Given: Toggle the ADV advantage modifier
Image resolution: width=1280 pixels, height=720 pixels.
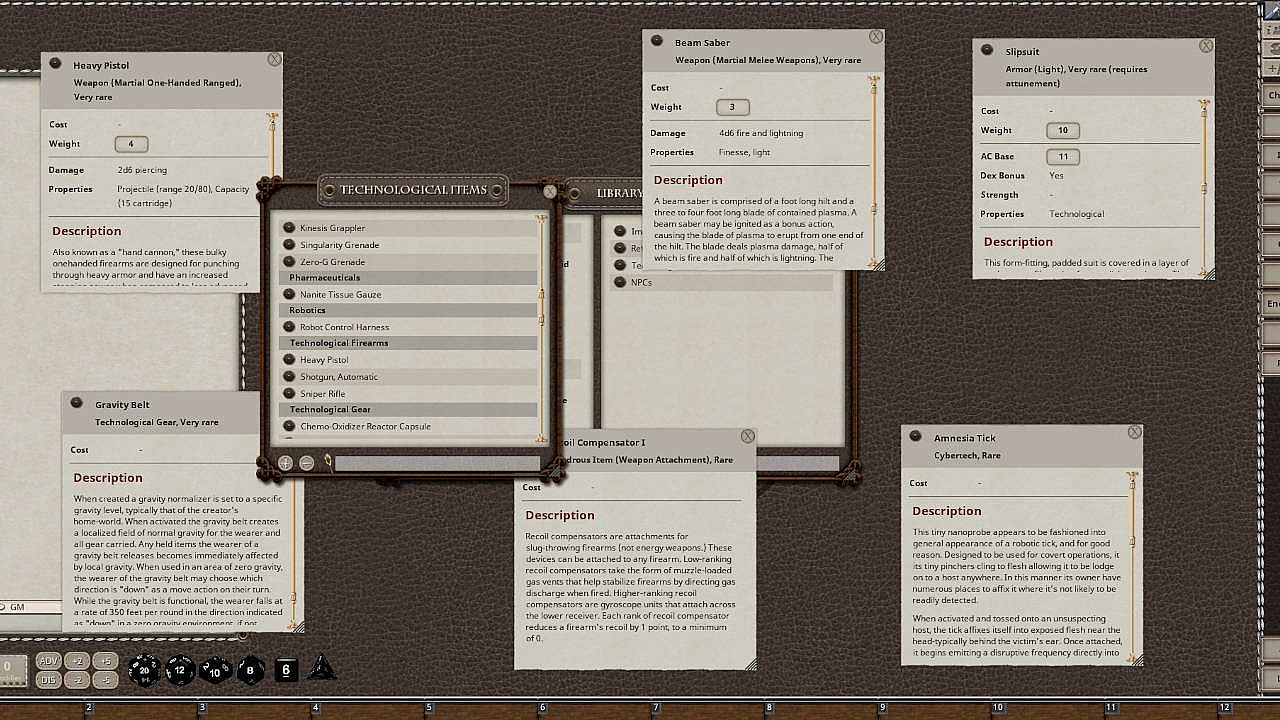Looking at the screenshot, I should point(48,661).
